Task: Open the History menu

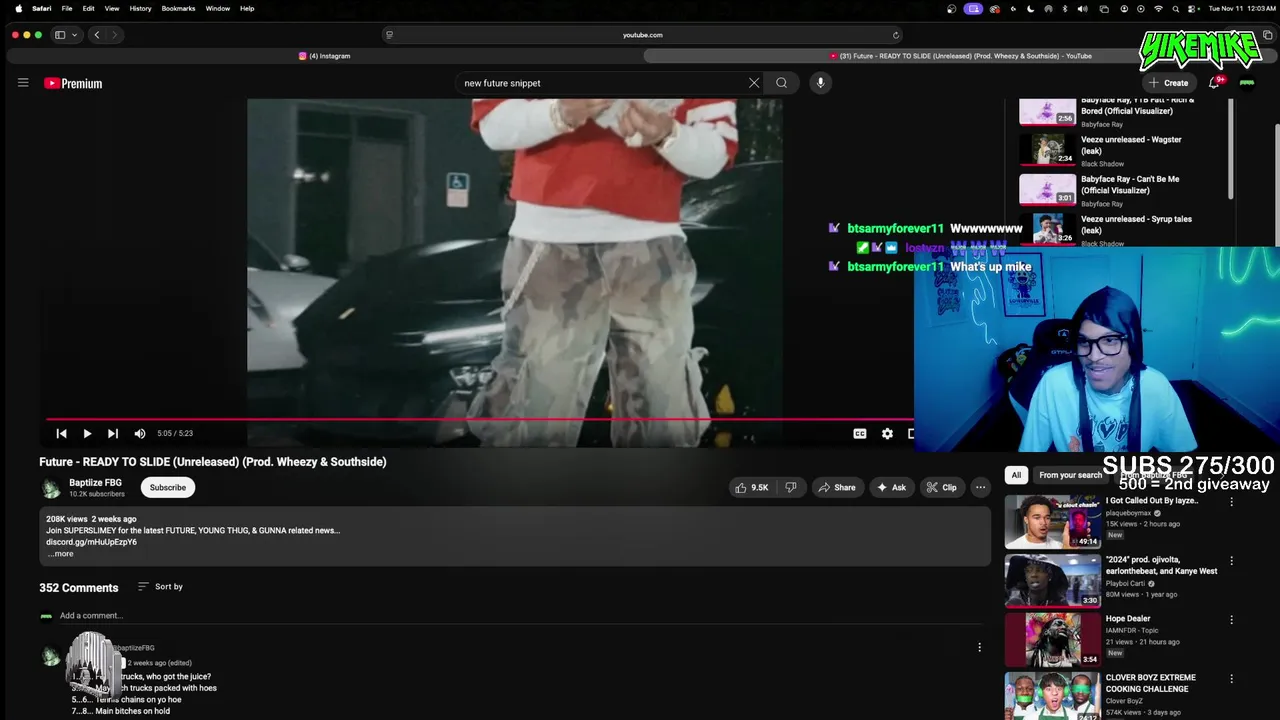Action: point(140,8)
